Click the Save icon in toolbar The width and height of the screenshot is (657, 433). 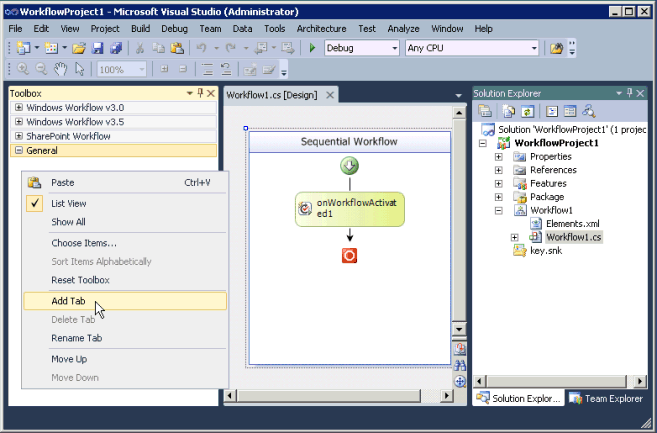98,48
